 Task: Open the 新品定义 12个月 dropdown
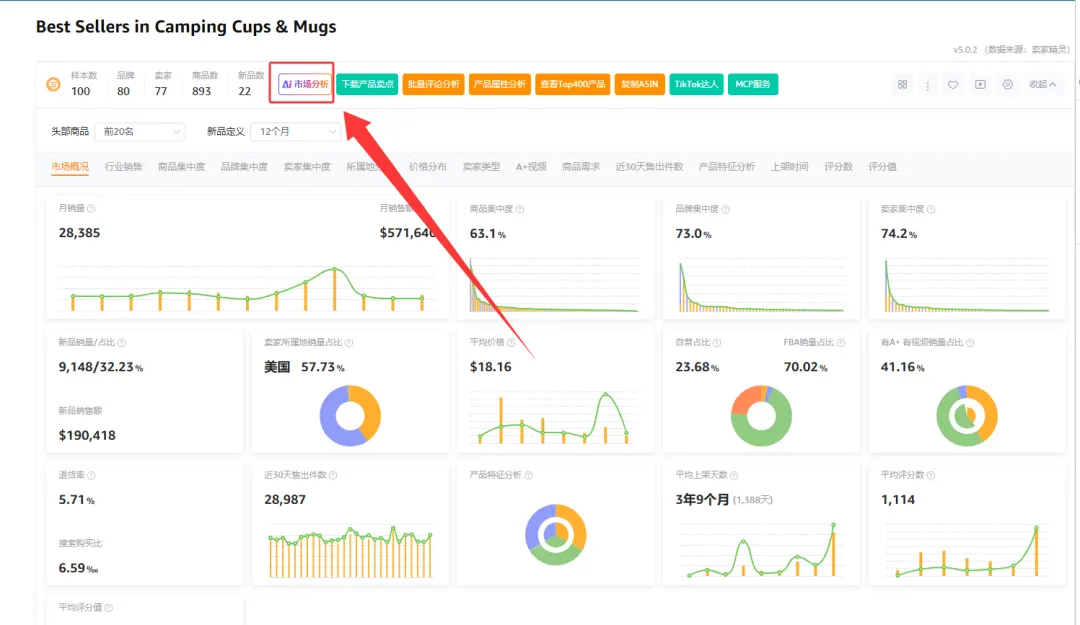[x=296, y=131]
